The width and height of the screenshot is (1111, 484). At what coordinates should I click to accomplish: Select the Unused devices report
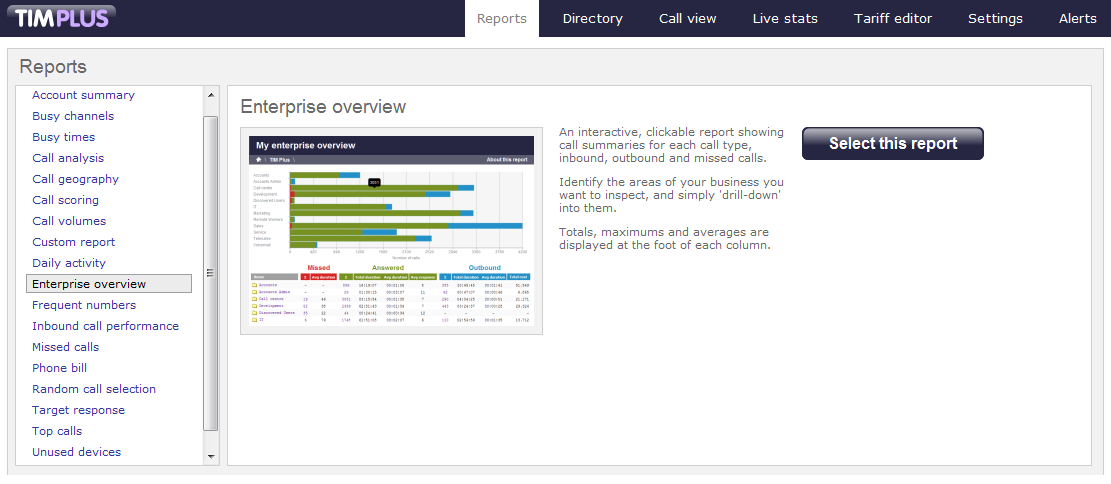76,452
